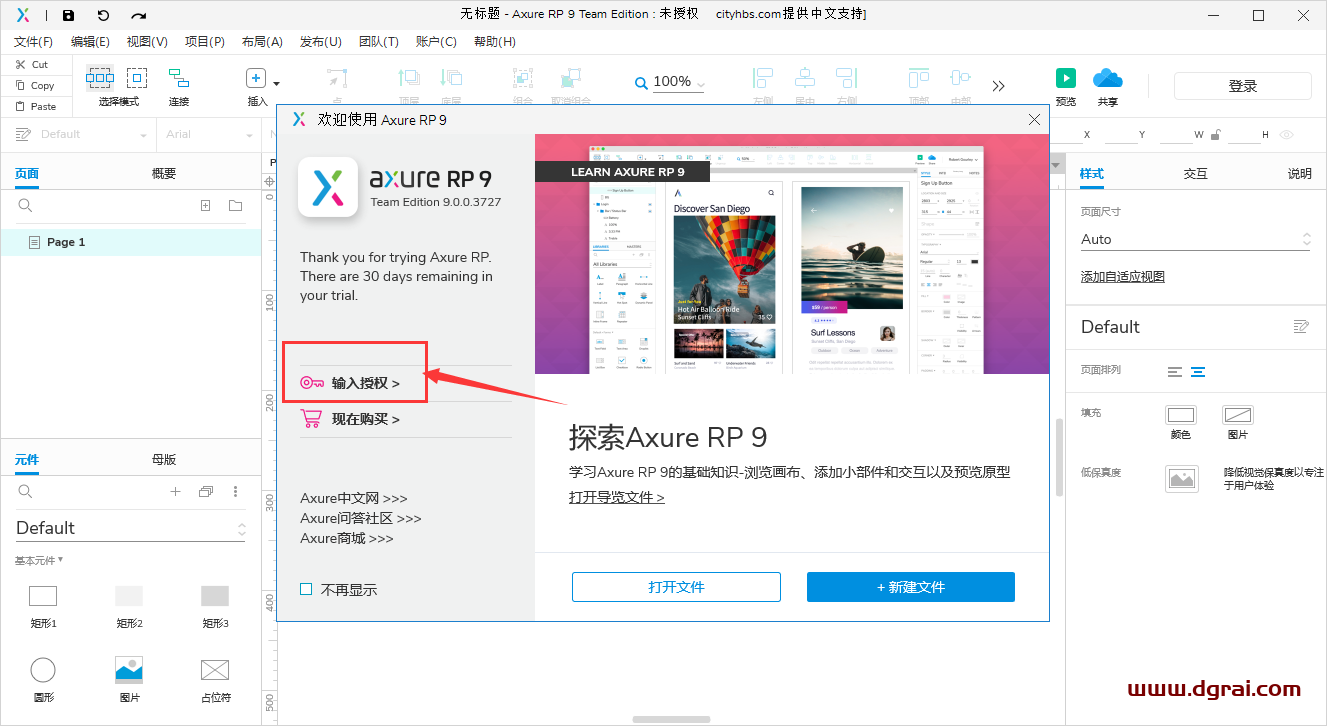Click the Share (共享) cloud icon
This screenshot has width=1327, height=726.
[1106, 78]
